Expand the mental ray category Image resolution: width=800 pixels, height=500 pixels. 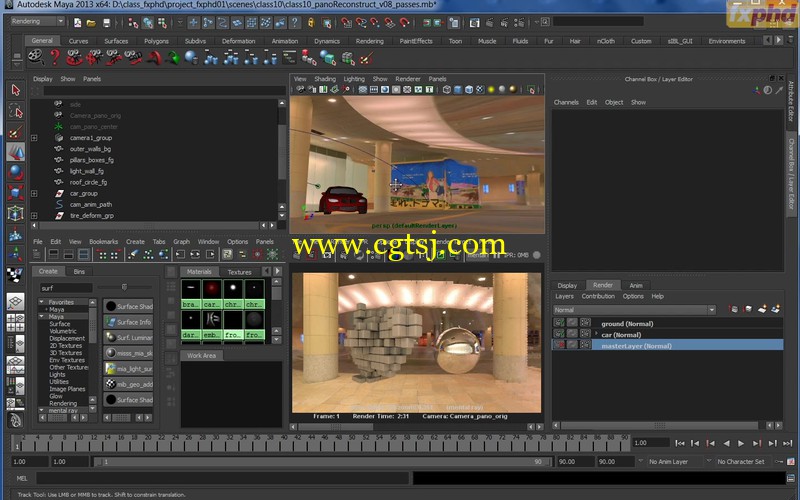[41, 410]
